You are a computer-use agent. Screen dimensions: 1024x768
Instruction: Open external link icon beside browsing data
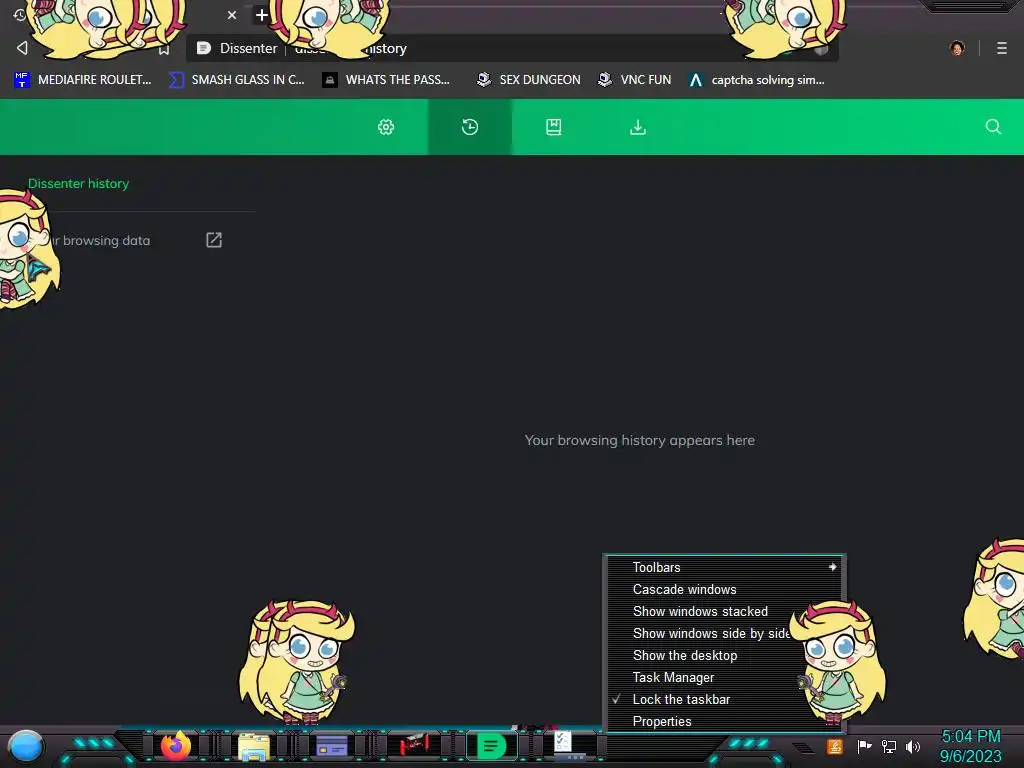(x=214, y=240)
